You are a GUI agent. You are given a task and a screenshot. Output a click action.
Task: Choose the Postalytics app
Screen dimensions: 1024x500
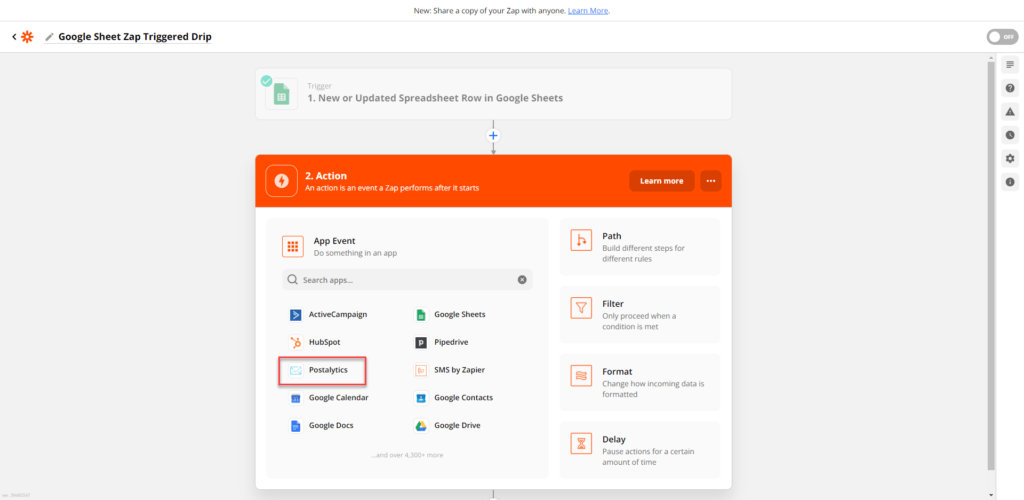click(321, 370)
